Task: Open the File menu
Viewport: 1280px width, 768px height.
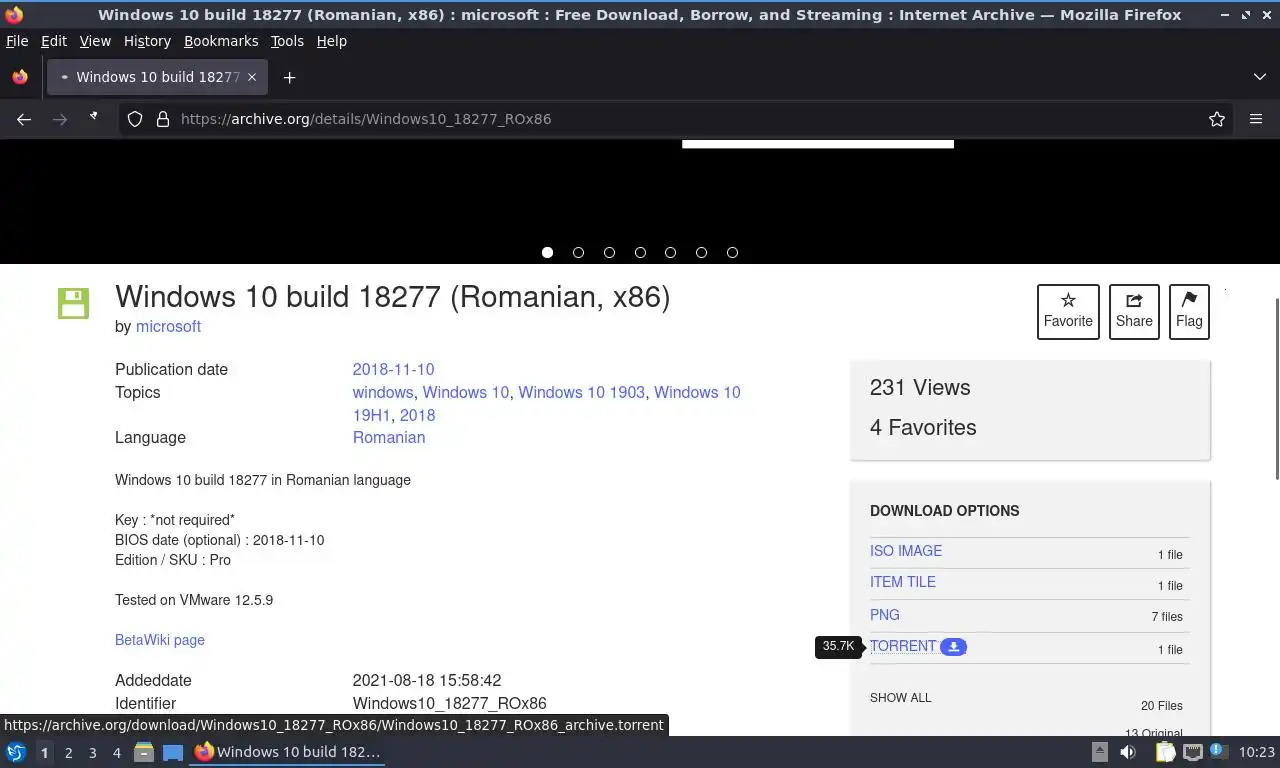Action: [17, 41]
